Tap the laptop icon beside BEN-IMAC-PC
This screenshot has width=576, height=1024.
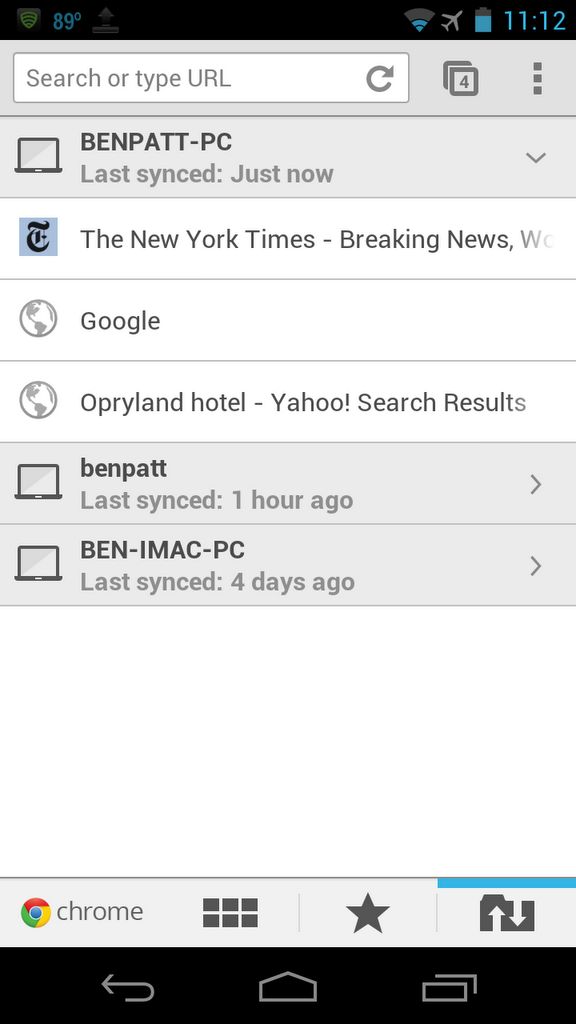(38, 564)
